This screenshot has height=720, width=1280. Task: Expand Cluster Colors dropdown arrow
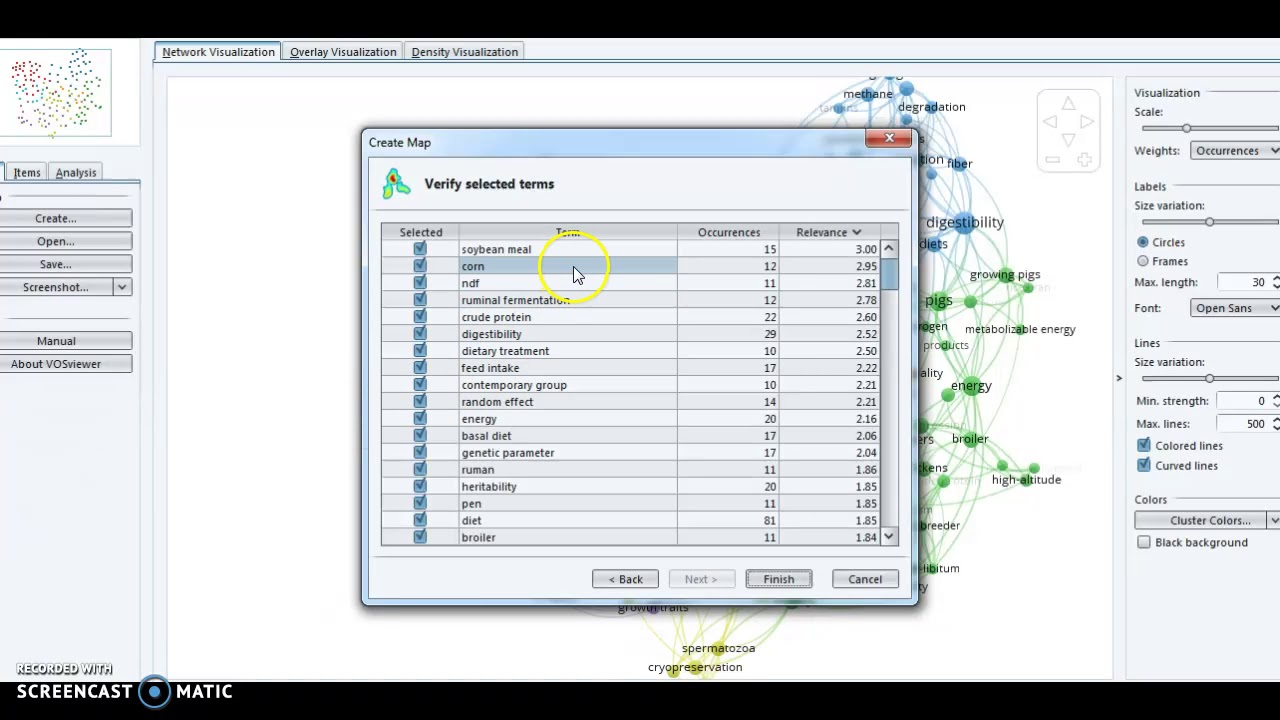pyautogui.click(x=1273, y=520)
